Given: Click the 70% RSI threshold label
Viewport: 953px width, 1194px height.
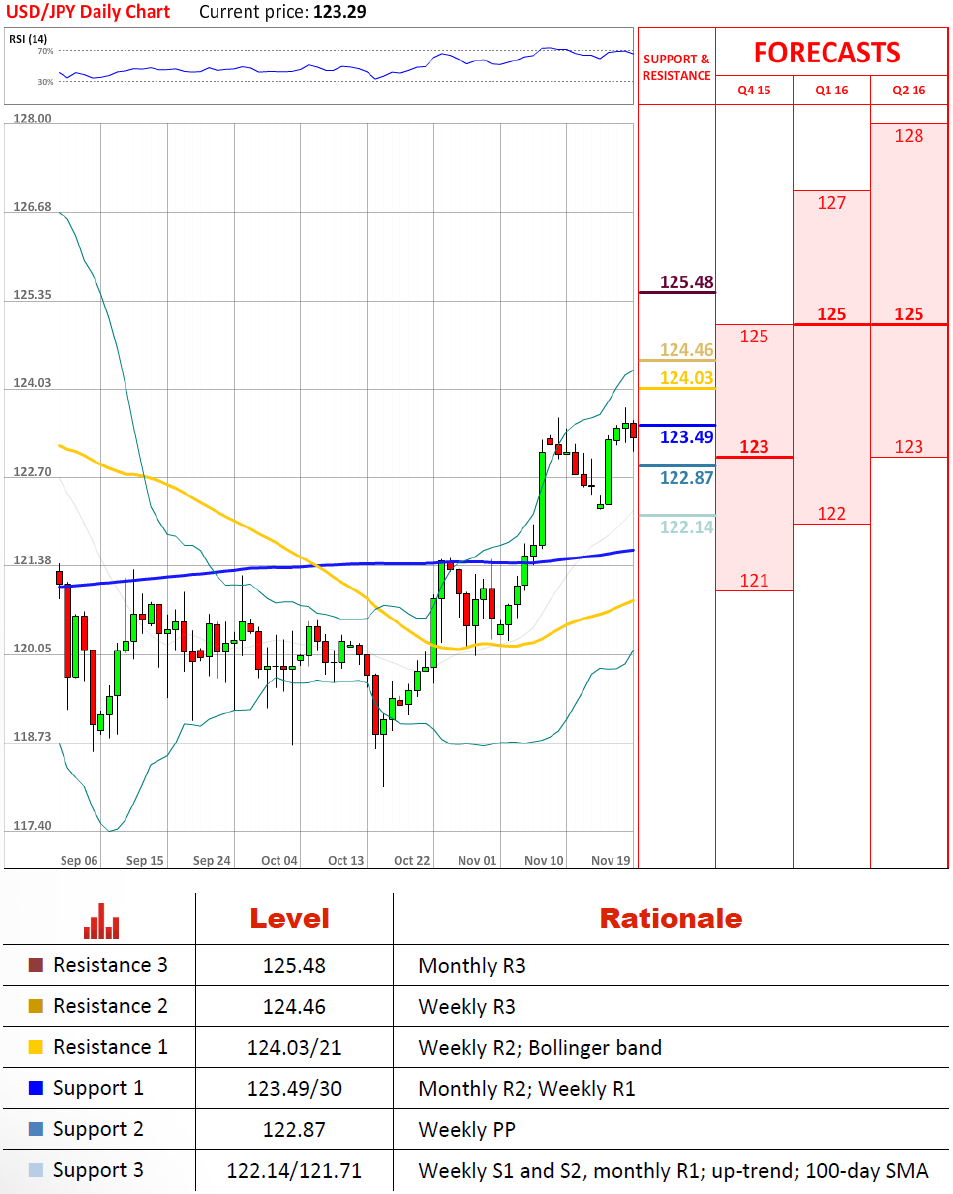Looking at the screenshot, I should click(x=46, y=51).
